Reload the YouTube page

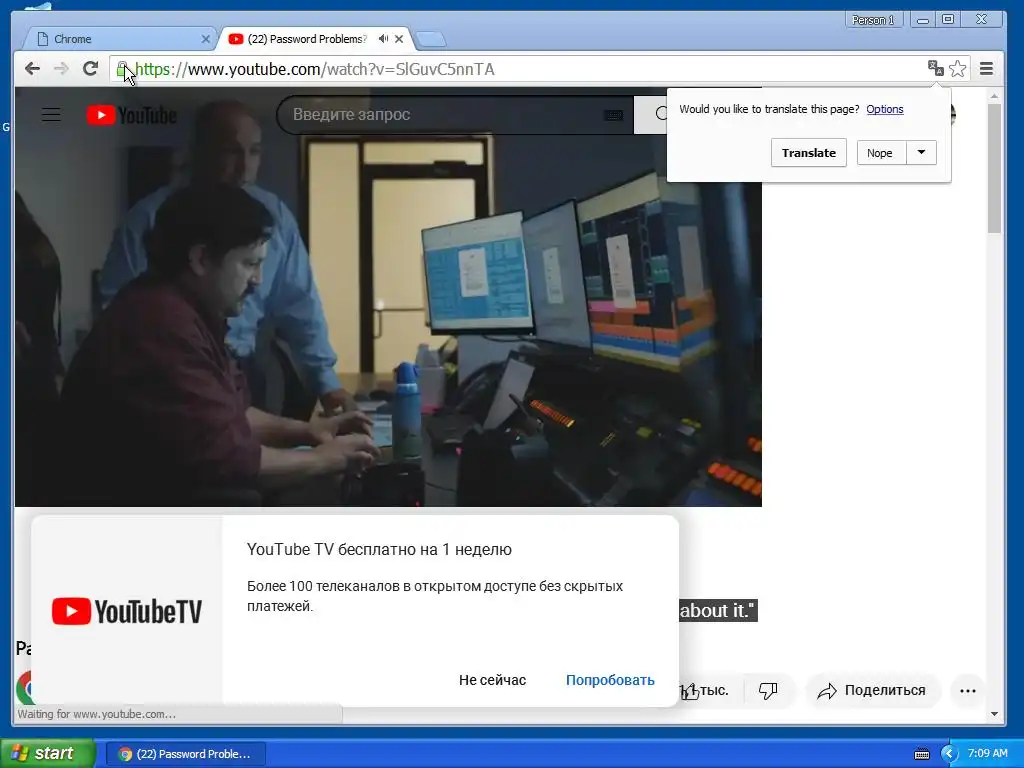pyautogui.click(x=90, y=69)
